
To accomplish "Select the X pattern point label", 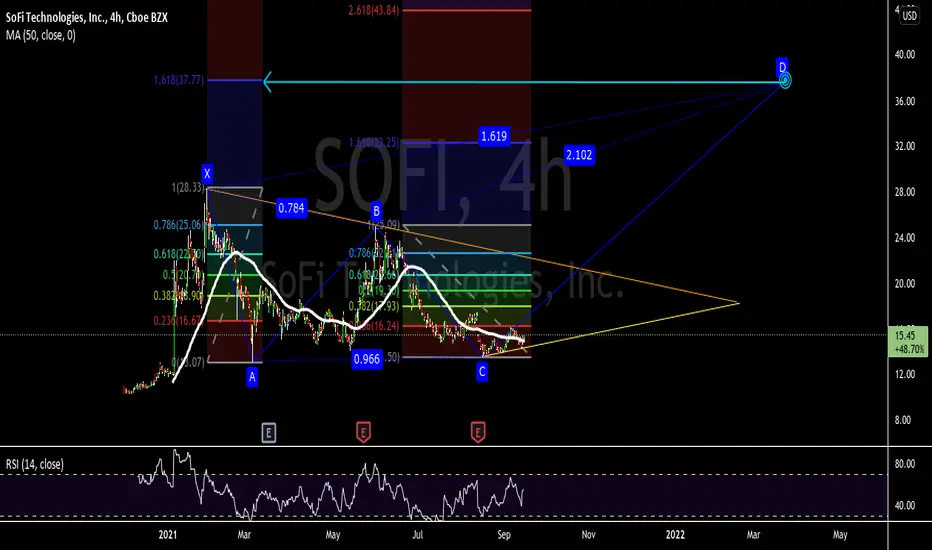I will [207, 174].
